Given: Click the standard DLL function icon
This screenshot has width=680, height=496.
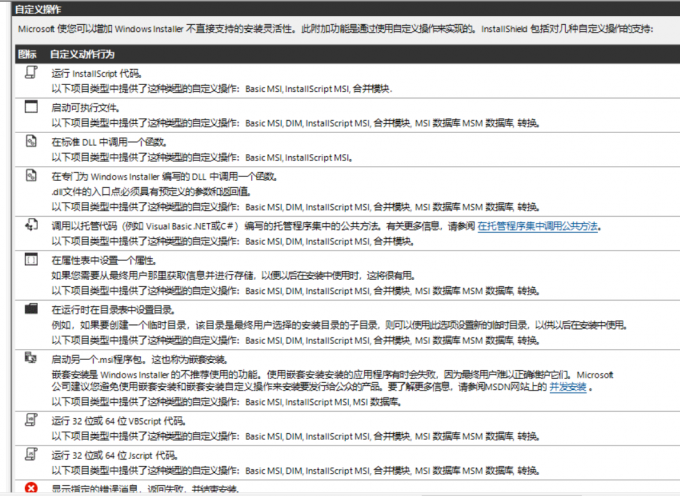Looking at the screenshot, I should (31, 141).
